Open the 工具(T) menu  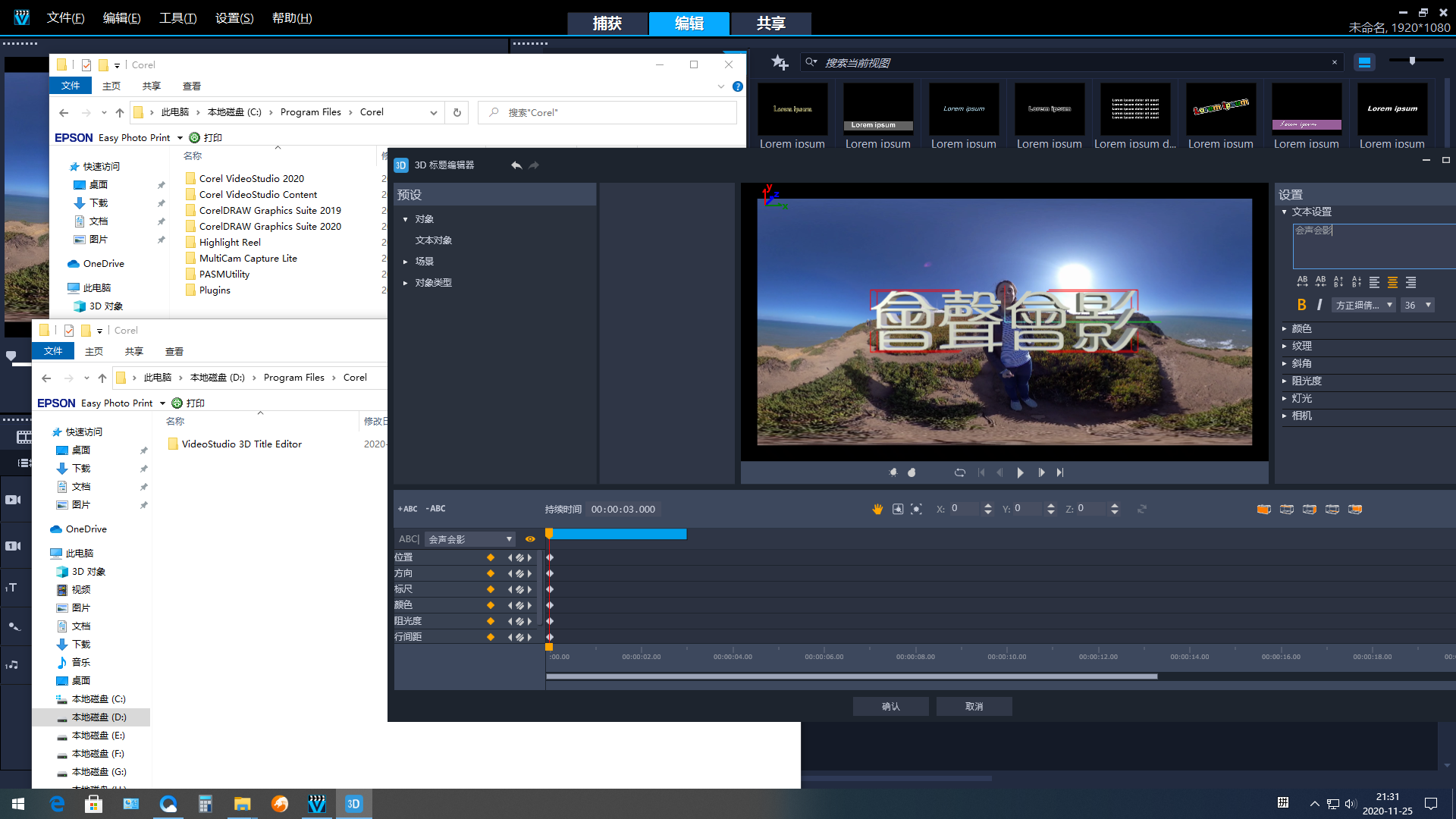177,17
